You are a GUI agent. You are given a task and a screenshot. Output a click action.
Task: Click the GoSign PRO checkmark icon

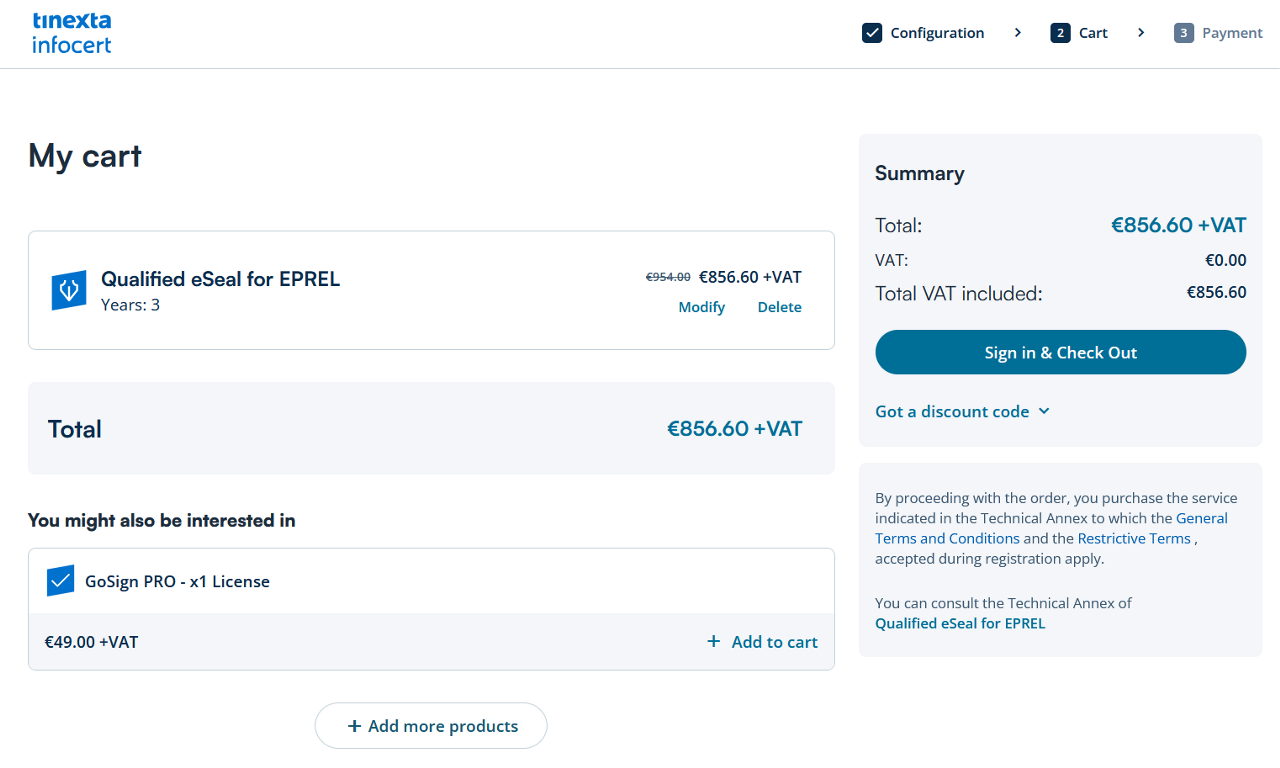[61, 581]
